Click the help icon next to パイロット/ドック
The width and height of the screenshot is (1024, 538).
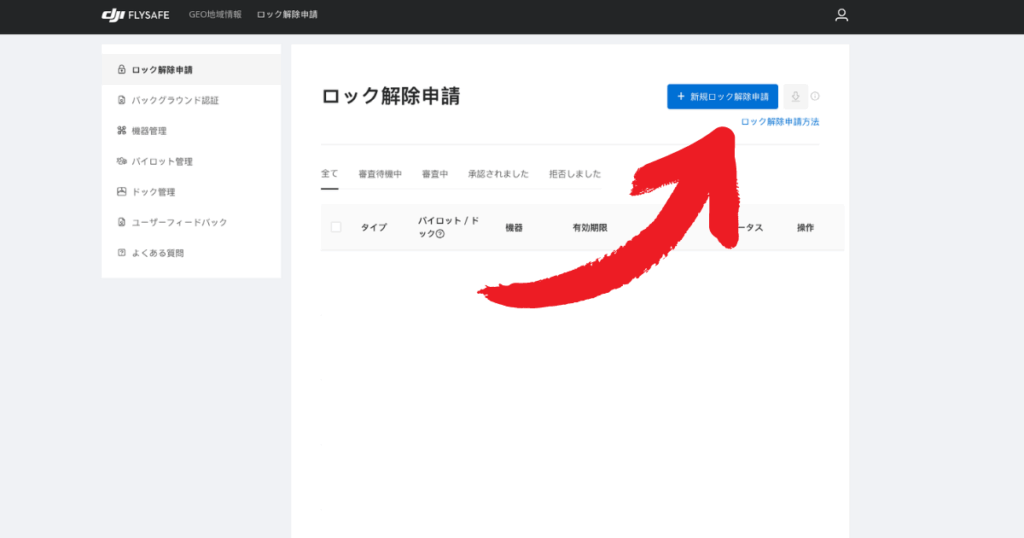(x=440, y=234)
